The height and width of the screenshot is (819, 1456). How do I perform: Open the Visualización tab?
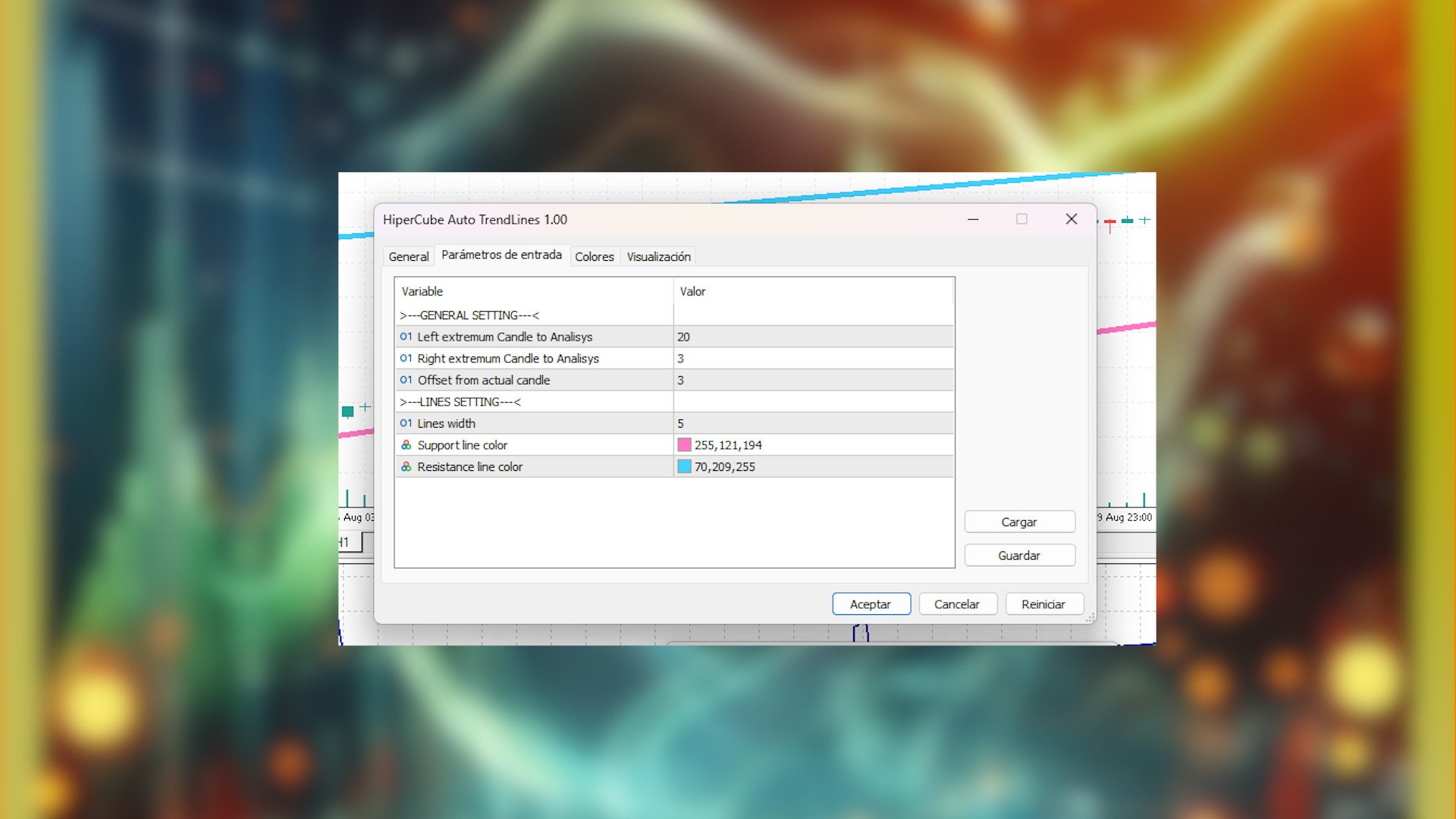[x=657, y=256]
